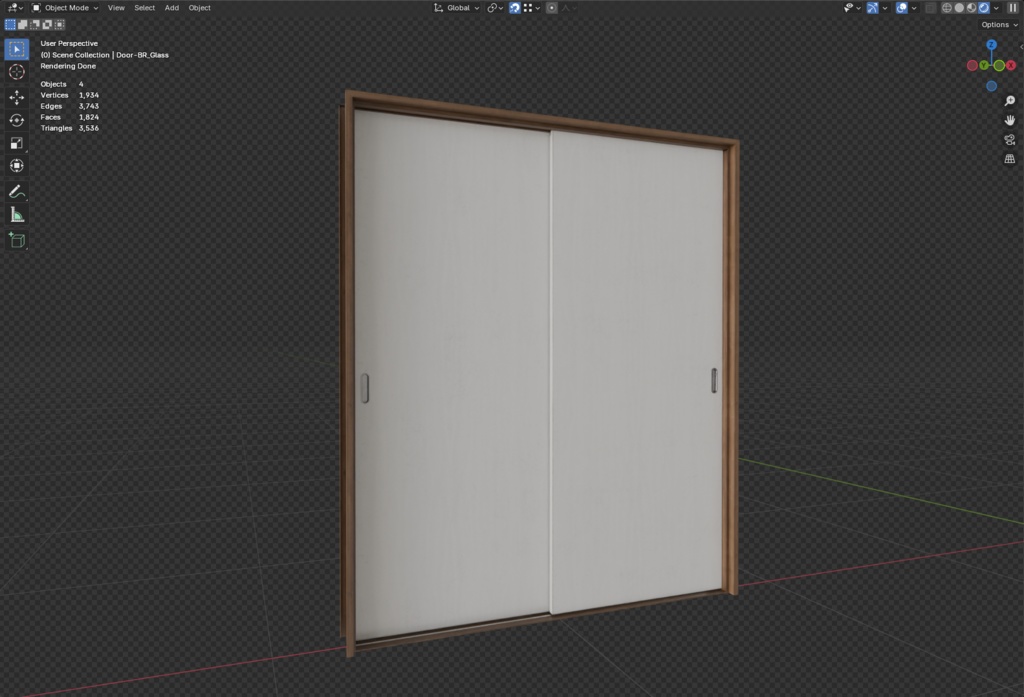Pick the Measure tool

pos(17,214)
